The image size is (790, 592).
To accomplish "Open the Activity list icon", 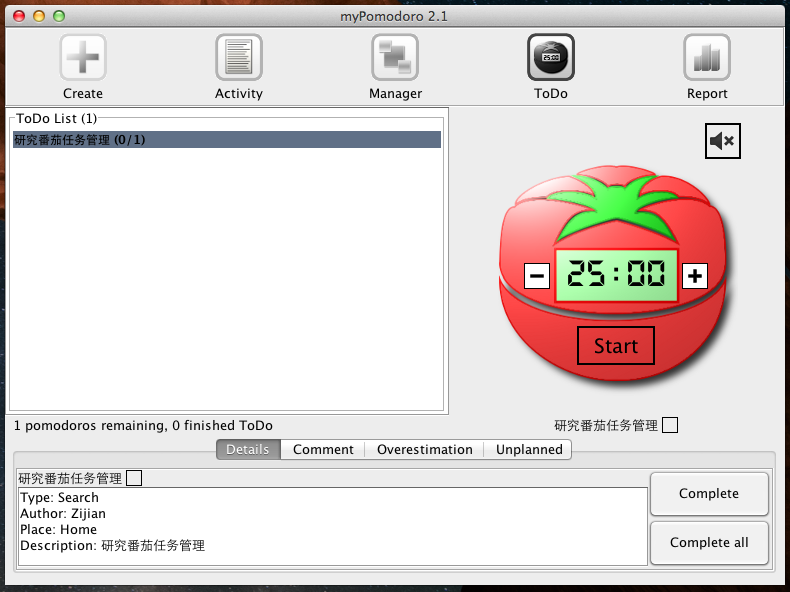I will point(239,58).
